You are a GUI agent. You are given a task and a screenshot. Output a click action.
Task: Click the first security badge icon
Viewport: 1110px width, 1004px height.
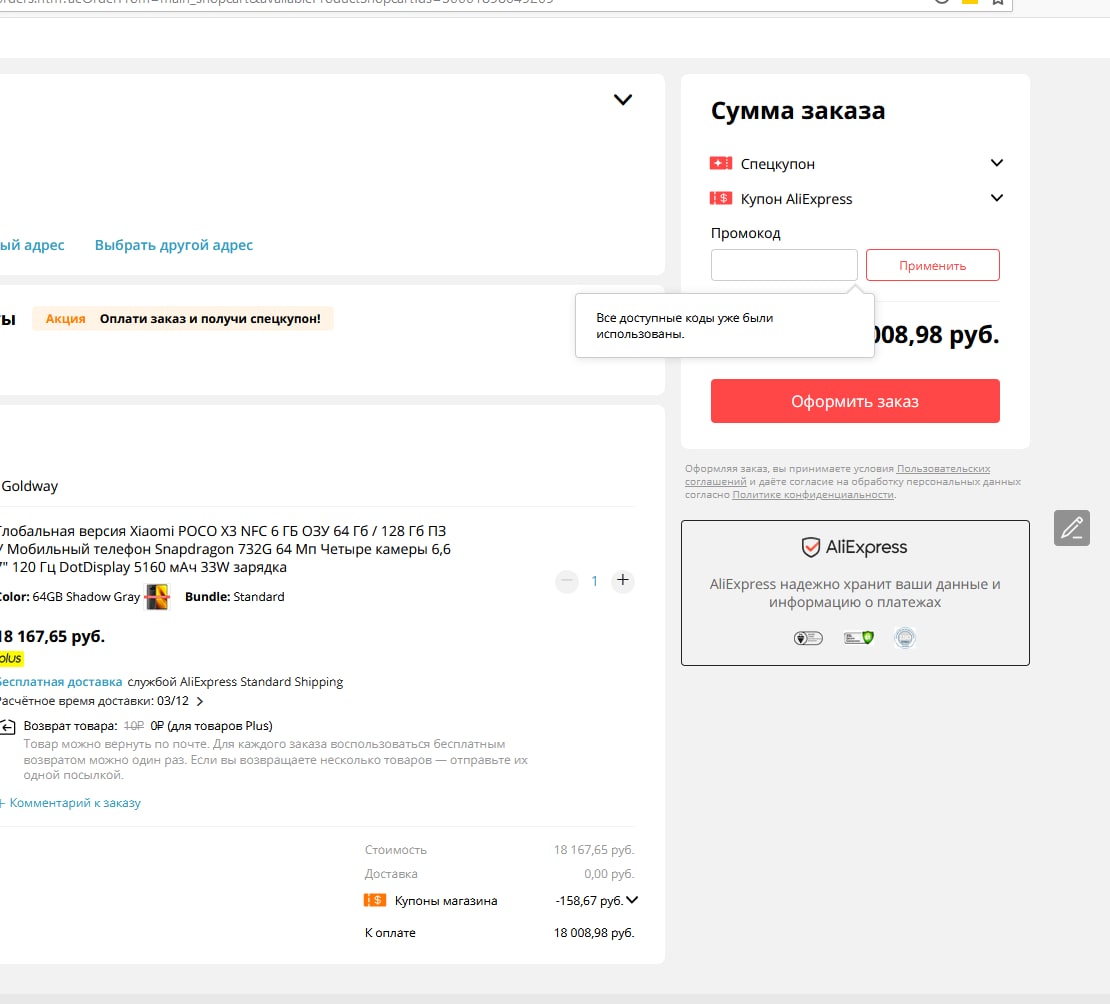coord(808,638)
